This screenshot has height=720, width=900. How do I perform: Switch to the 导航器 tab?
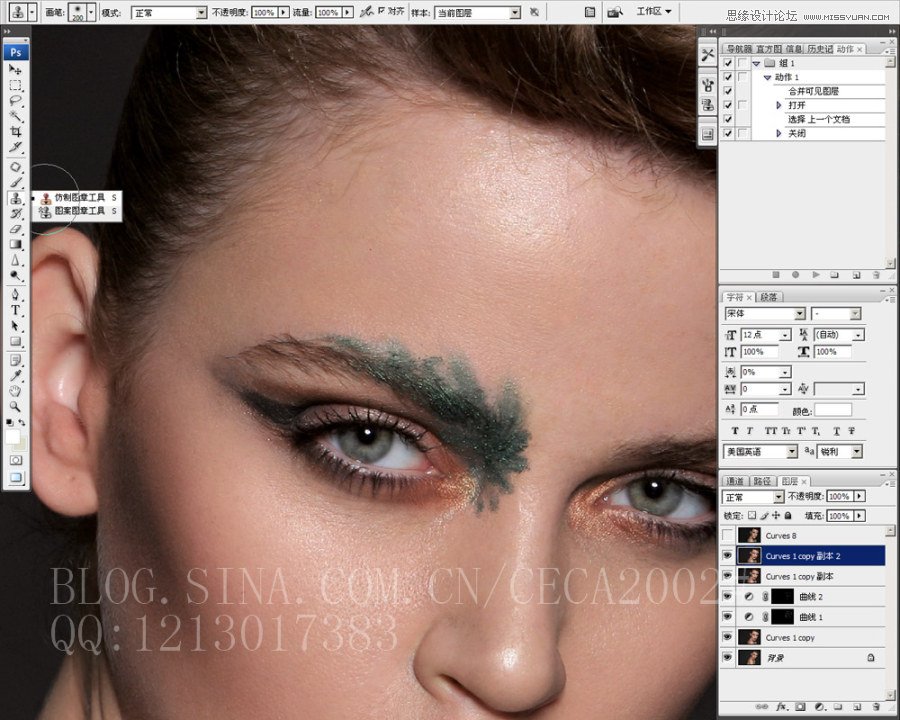(739, 49)
